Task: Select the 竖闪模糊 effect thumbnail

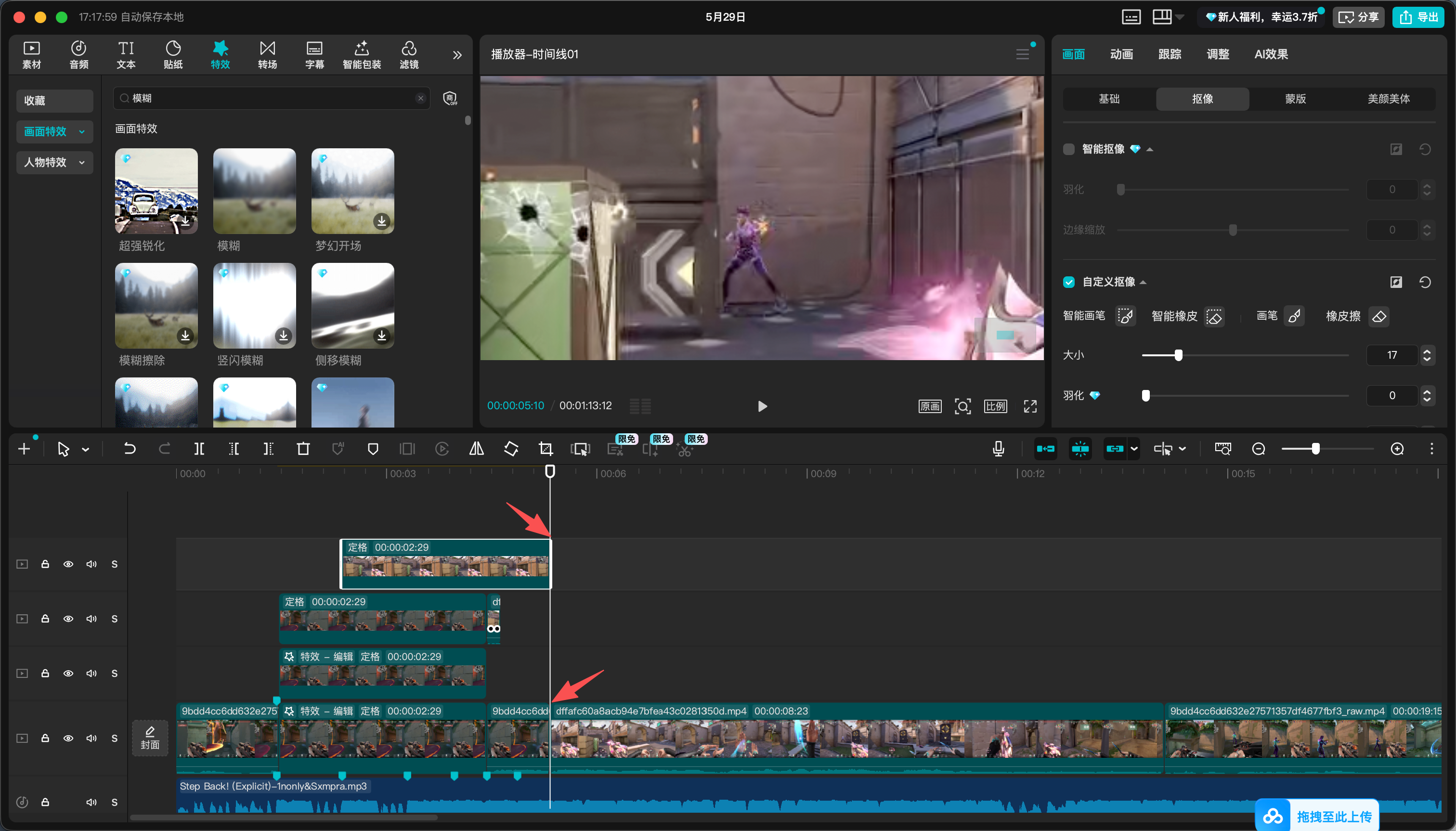Action: click(x=255, y=305)
